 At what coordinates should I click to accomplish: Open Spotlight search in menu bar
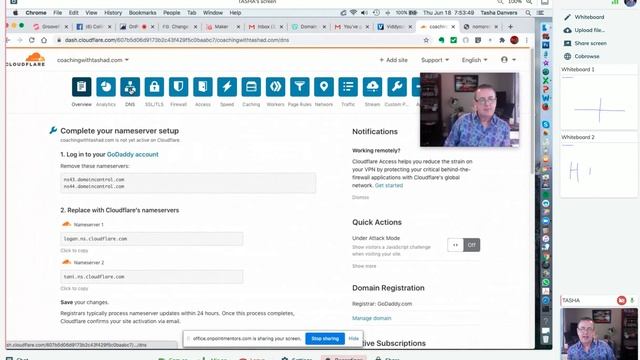pyautogui.click(x=528, y=13)
